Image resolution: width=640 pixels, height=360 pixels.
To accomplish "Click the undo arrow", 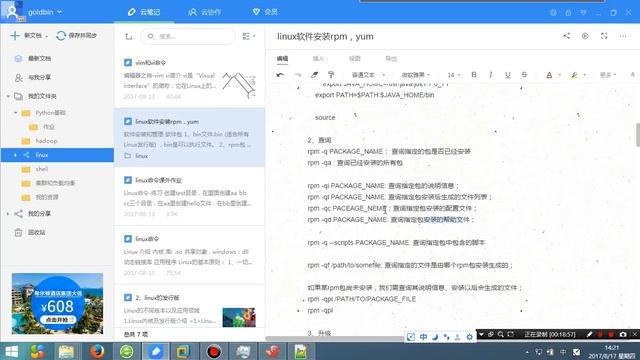I will click(x=280, y=75).
